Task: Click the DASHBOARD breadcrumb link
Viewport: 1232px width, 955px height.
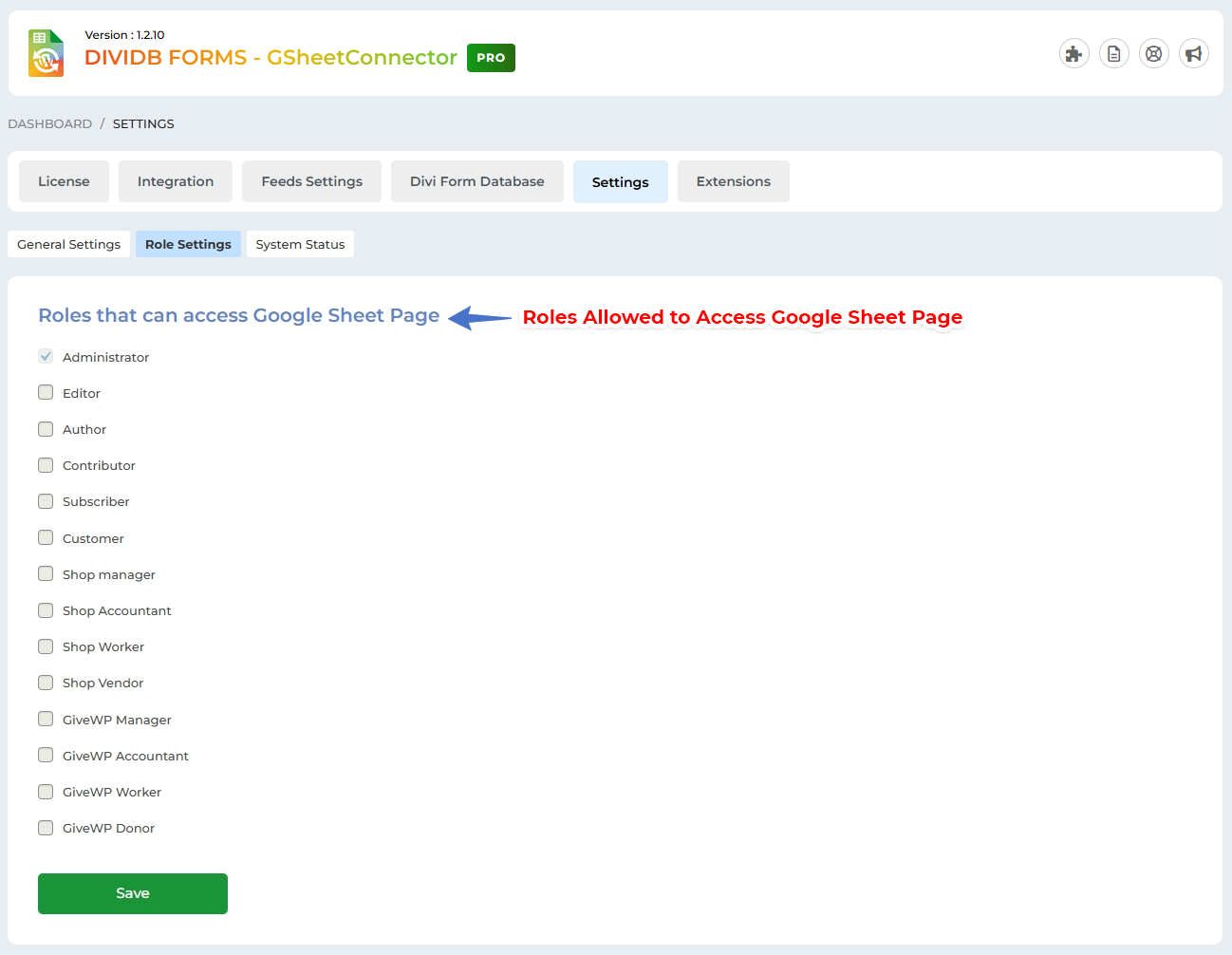Action: pos(50,123)
